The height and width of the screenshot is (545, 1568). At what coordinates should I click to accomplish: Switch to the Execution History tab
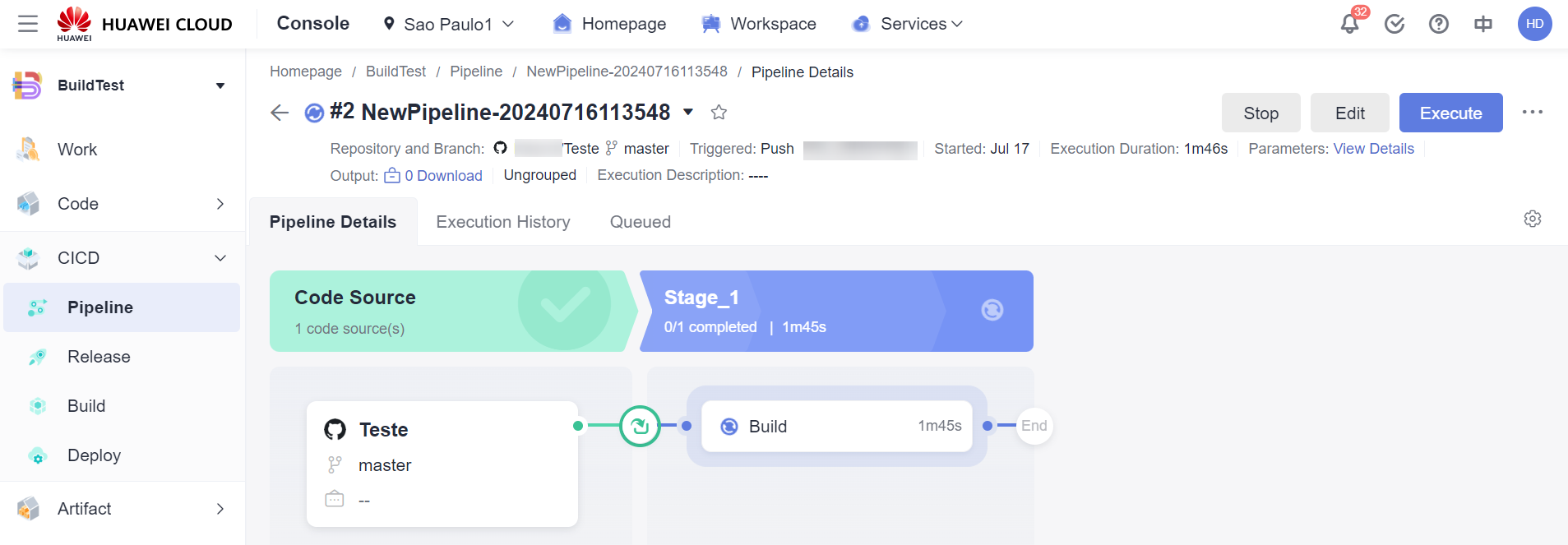[502, 222]
